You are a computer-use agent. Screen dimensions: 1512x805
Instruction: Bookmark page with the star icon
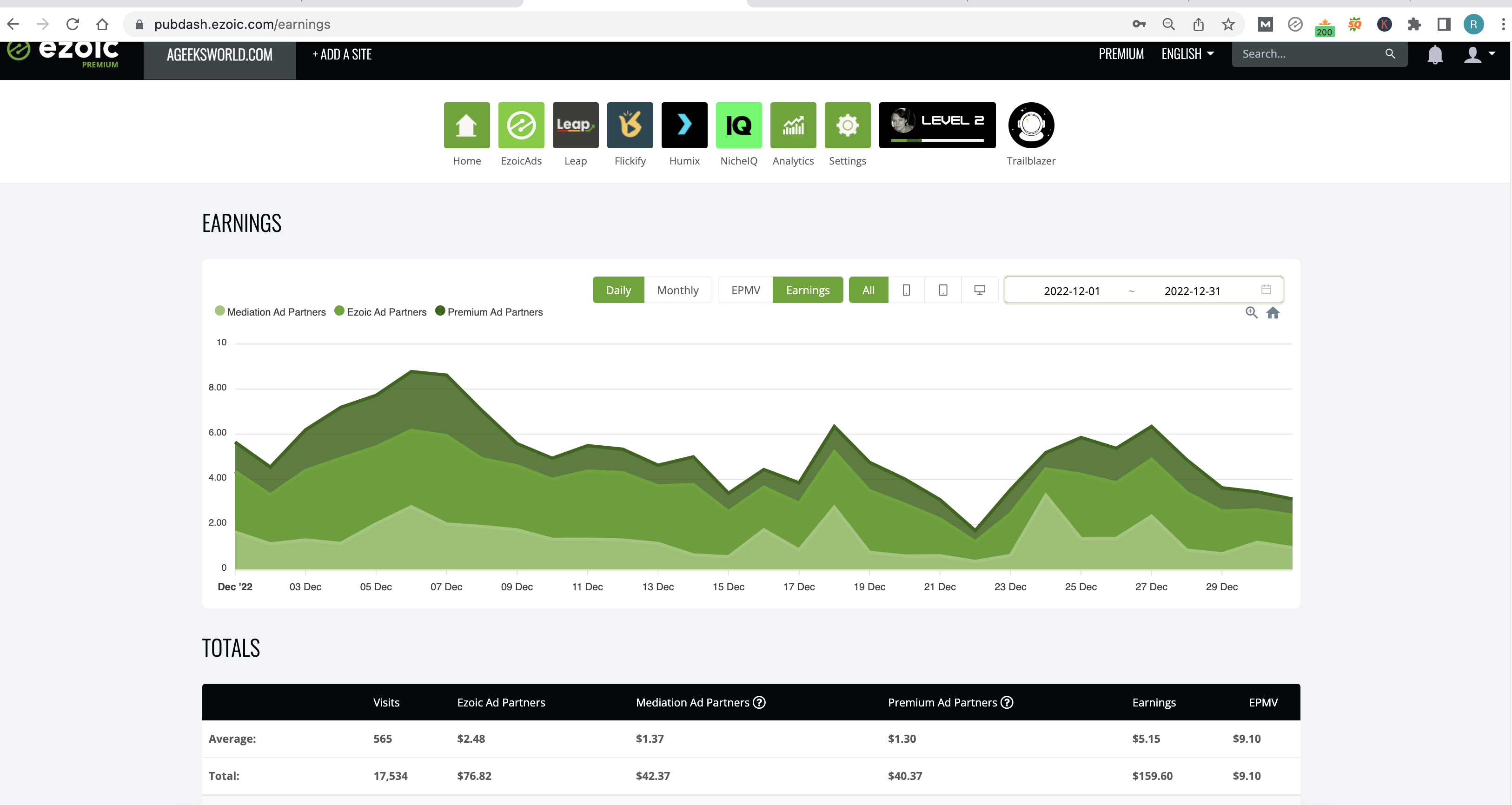tap(1228, 24)
